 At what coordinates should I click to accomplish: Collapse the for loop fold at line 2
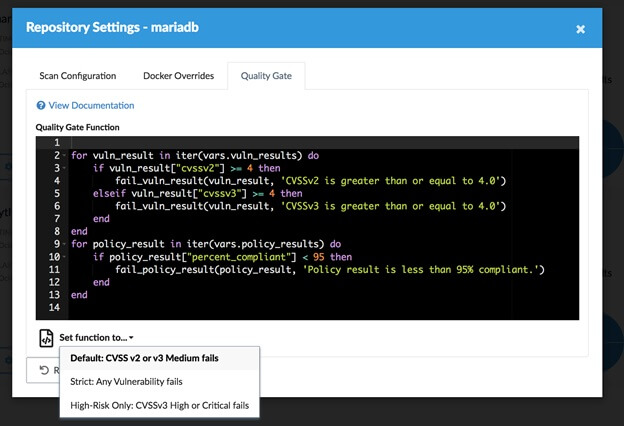[x=64, y=155]
